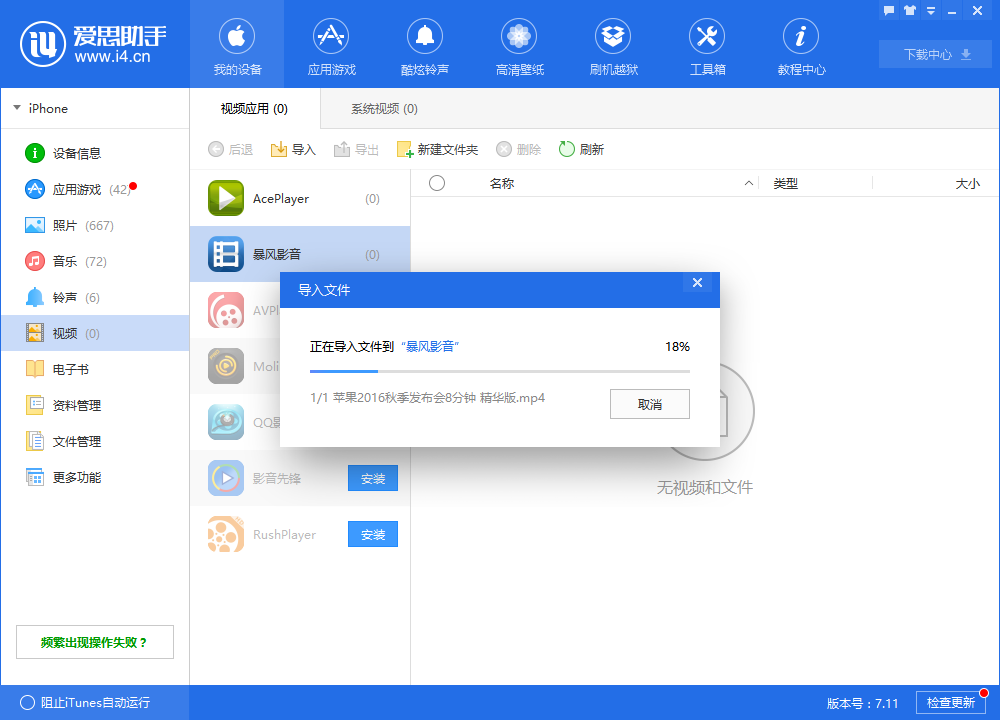
Task: Click the 无视频和文件 empty-state text
Action: [705, 488]
